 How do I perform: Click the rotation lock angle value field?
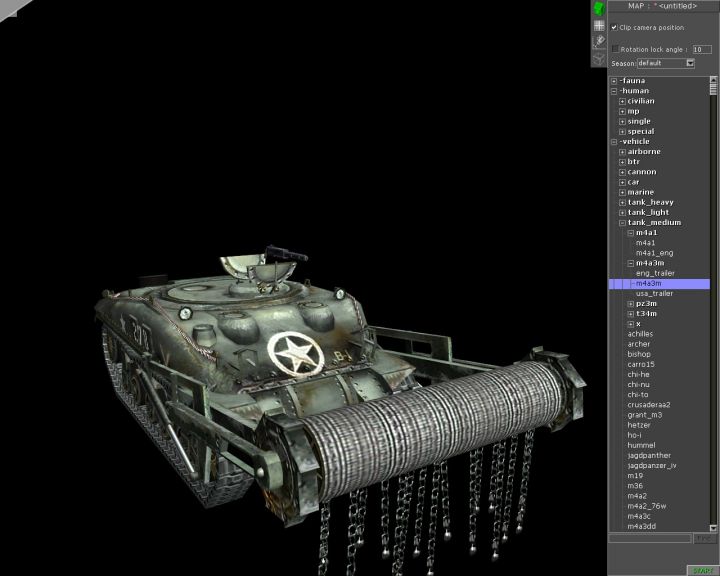701,48
